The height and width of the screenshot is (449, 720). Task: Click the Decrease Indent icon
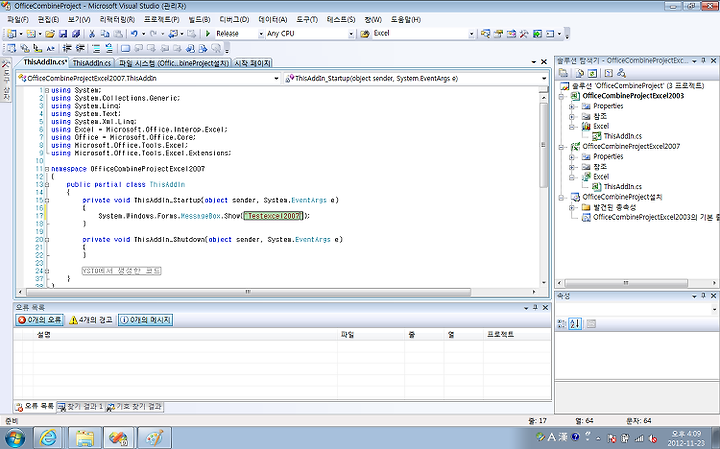(x=67, y=49)
